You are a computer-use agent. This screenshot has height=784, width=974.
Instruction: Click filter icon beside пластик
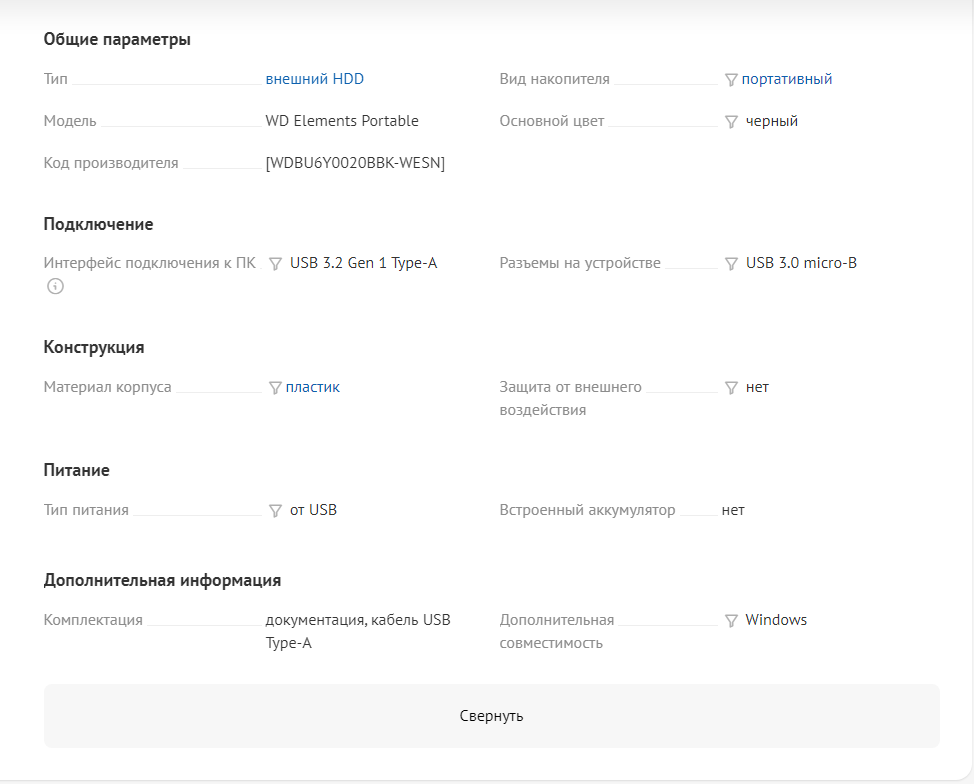[x=275, y=388]
